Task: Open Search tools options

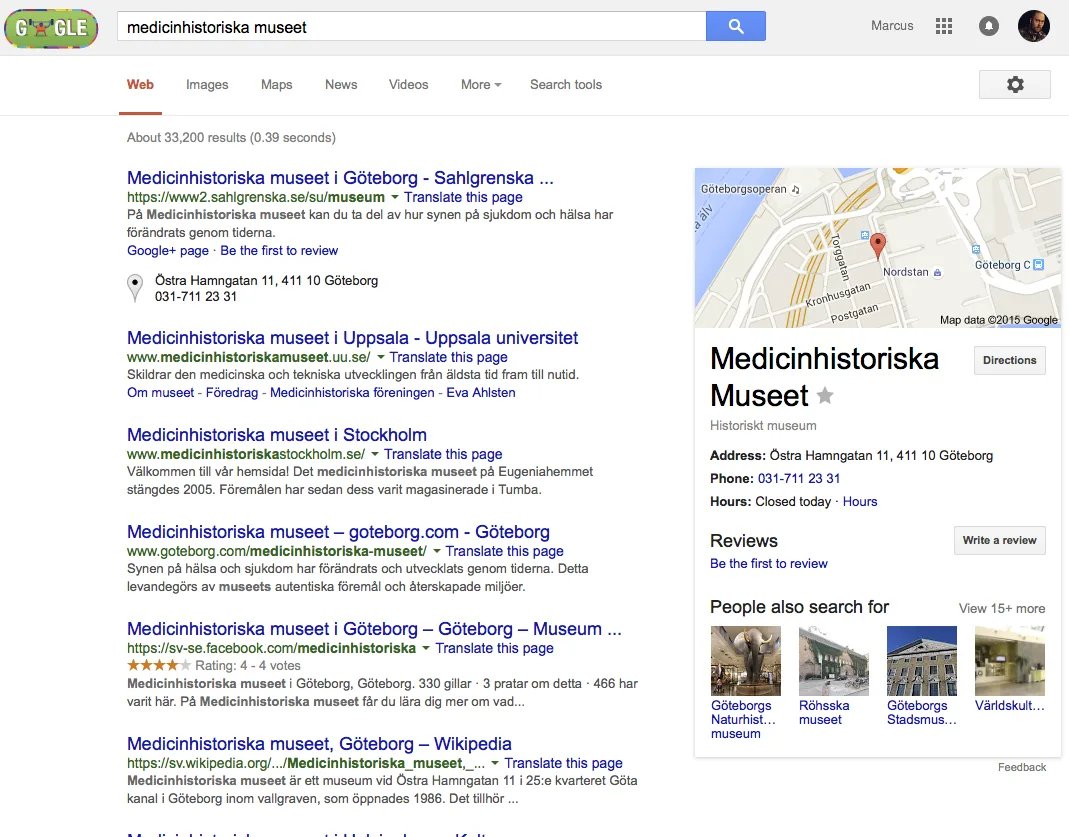Action: pyautogui.click(x=566, y=85)
